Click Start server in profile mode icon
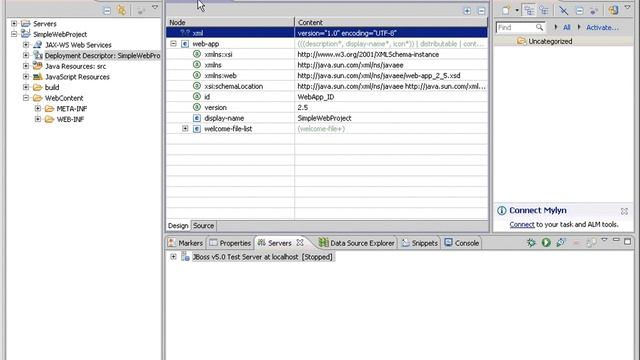Screen dimensions: 640x360 (561, 243)
